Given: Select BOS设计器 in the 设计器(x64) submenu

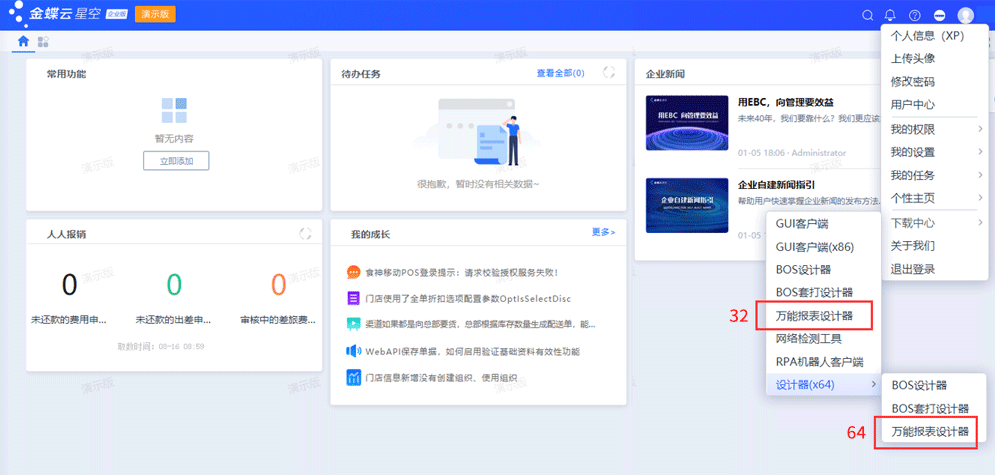Looking at the screenshot, I should [x=934, y=385].
